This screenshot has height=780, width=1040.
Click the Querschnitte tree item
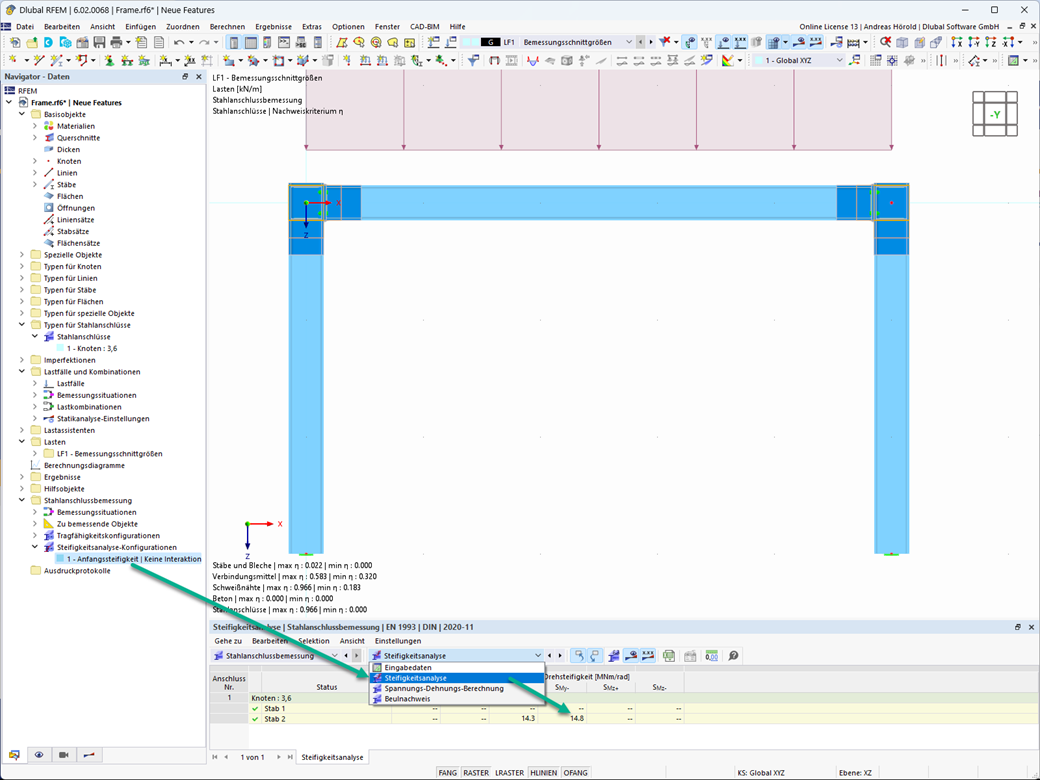tap(78, 138)
